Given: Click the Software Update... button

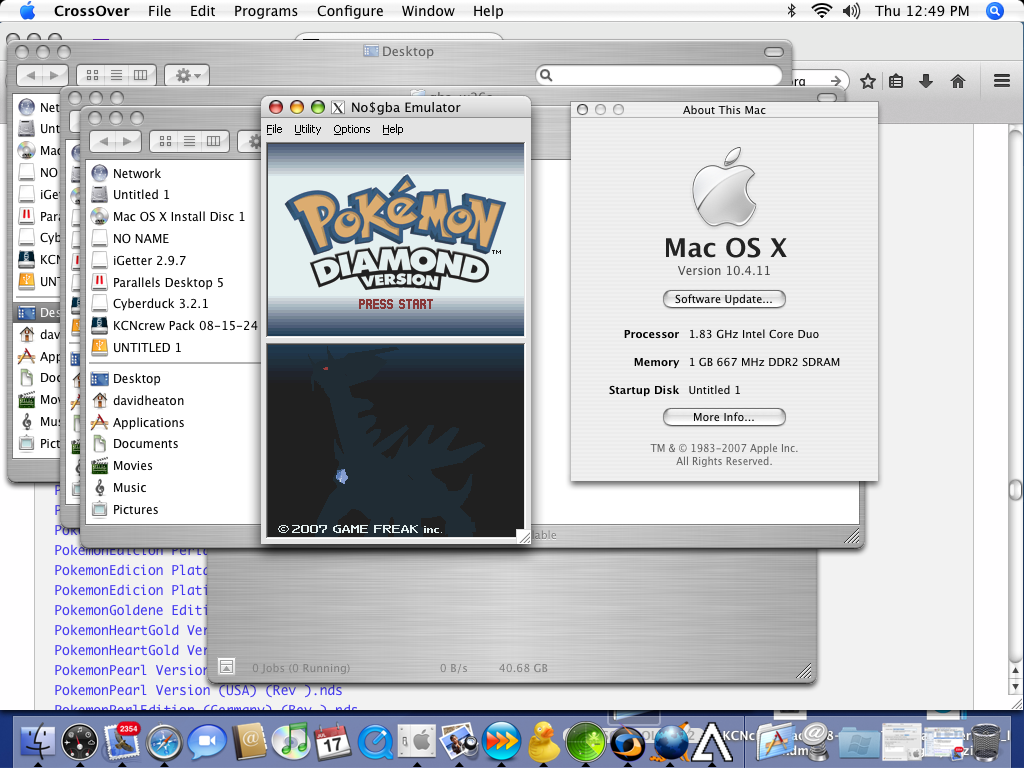Looking at the screenshot, I should click(x=724, y=299).
